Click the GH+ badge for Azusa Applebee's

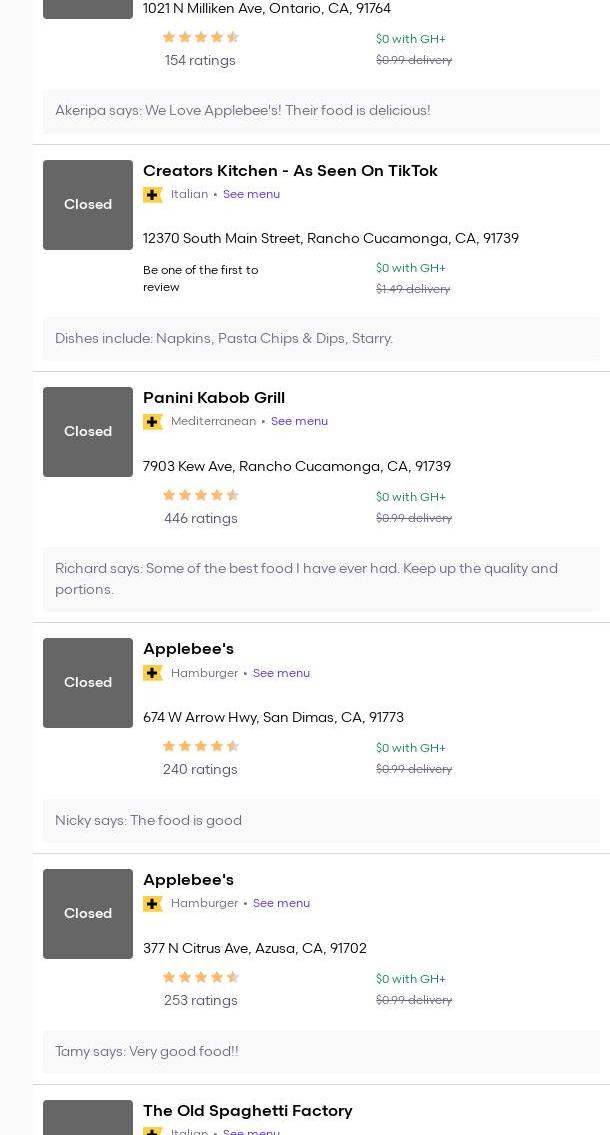tap(153, 904)
